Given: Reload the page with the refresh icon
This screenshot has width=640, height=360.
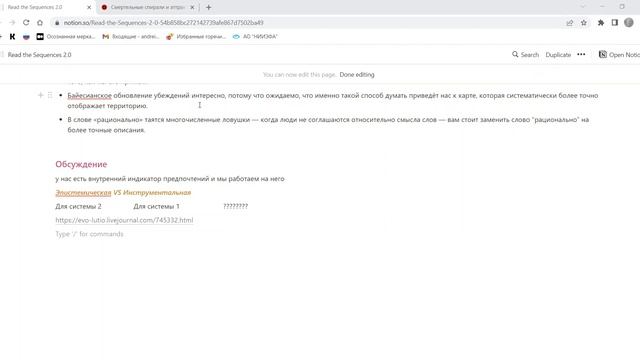Looking at the screenshot, I should point(26,23).
